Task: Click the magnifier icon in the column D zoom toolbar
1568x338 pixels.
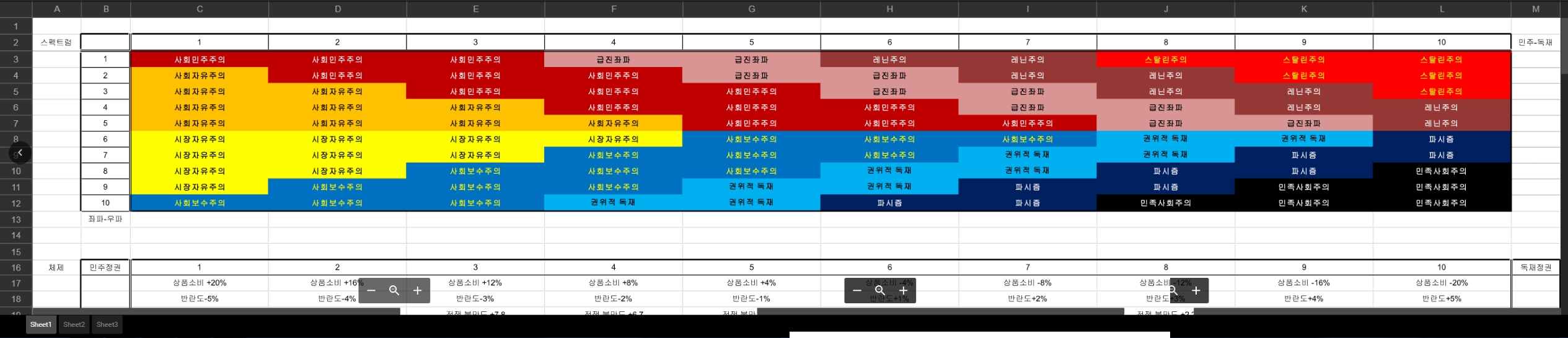Action: (394, 290)
